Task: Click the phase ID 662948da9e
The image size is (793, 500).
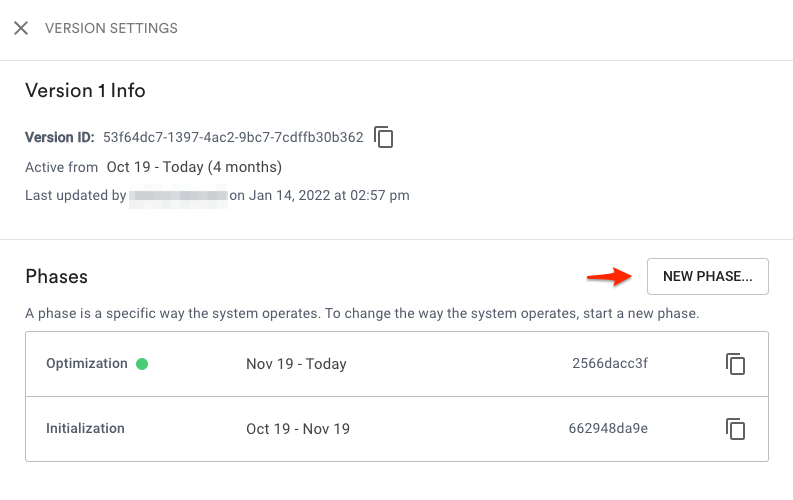Action: point(608,429)
